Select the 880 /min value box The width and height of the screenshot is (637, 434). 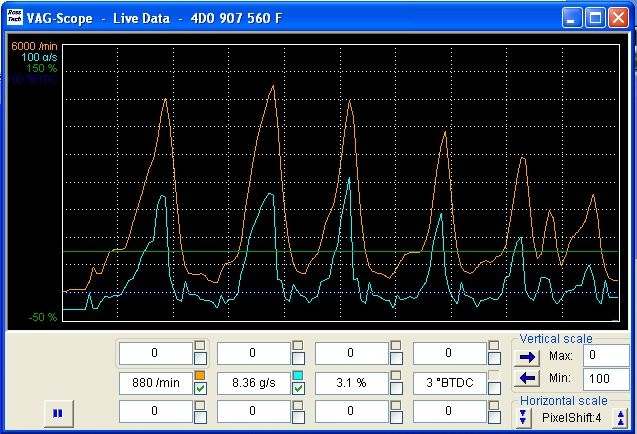[155, 382]
